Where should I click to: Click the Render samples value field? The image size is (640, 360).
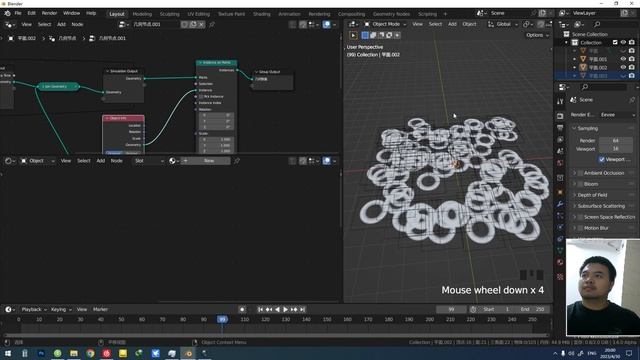pos(616,140)
